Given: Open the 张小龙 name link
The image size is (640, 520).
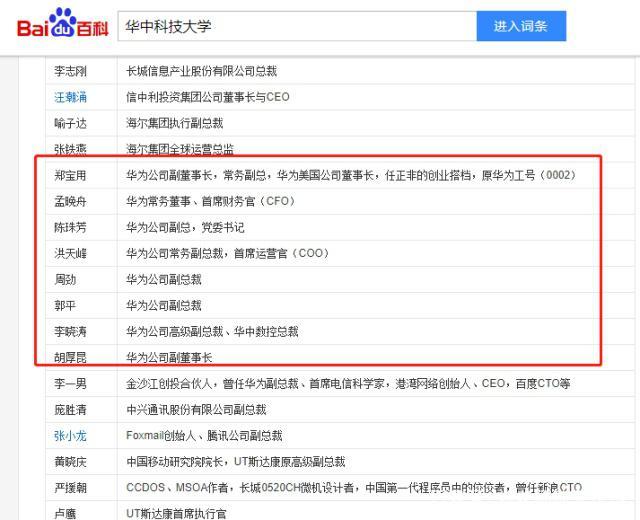Looking at the screenshot, I should pyautogui.click(x=70, y=436).
